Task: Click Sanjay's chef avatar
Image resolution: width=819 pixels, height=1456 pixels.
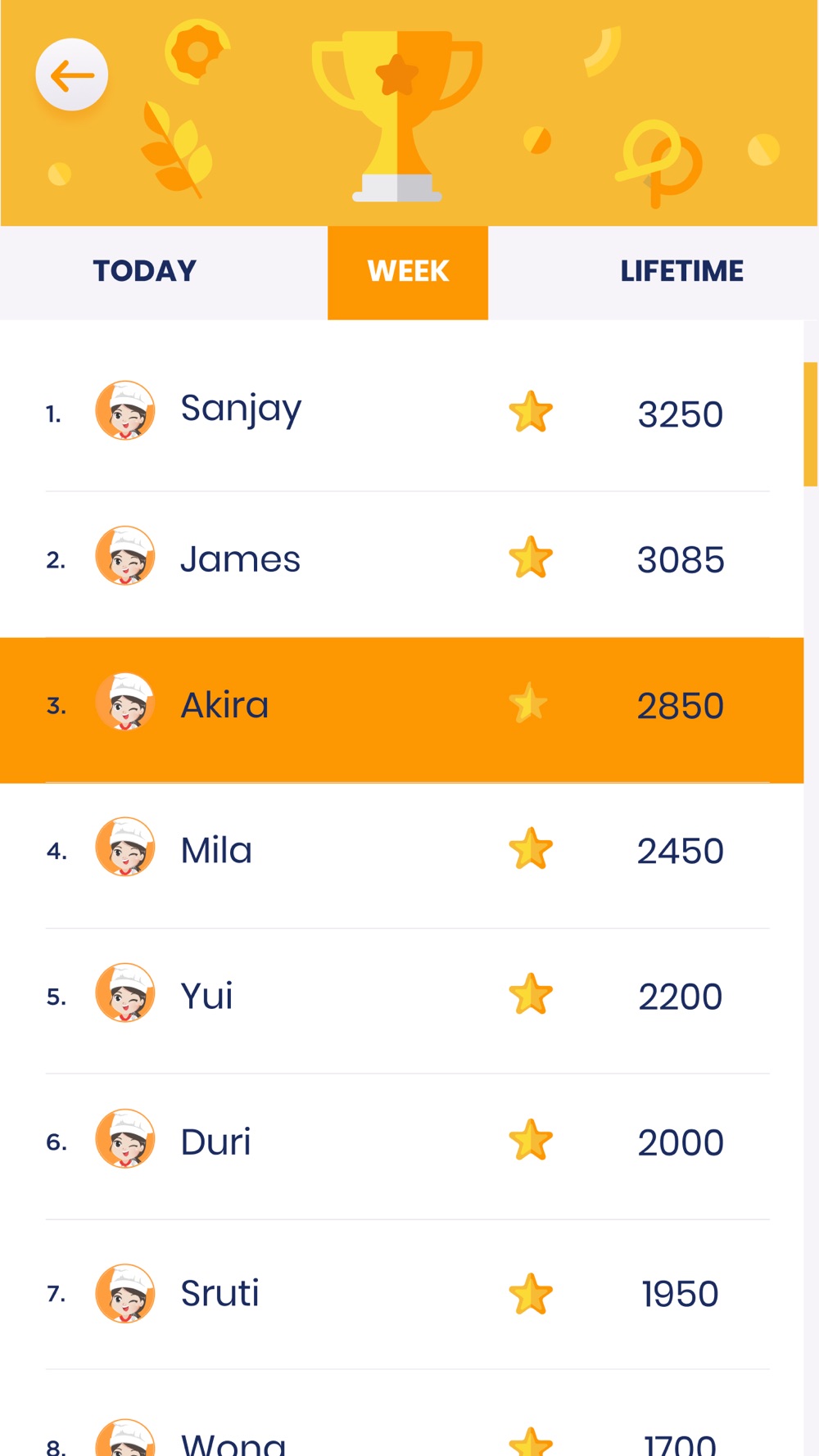Action: point(125,411)
